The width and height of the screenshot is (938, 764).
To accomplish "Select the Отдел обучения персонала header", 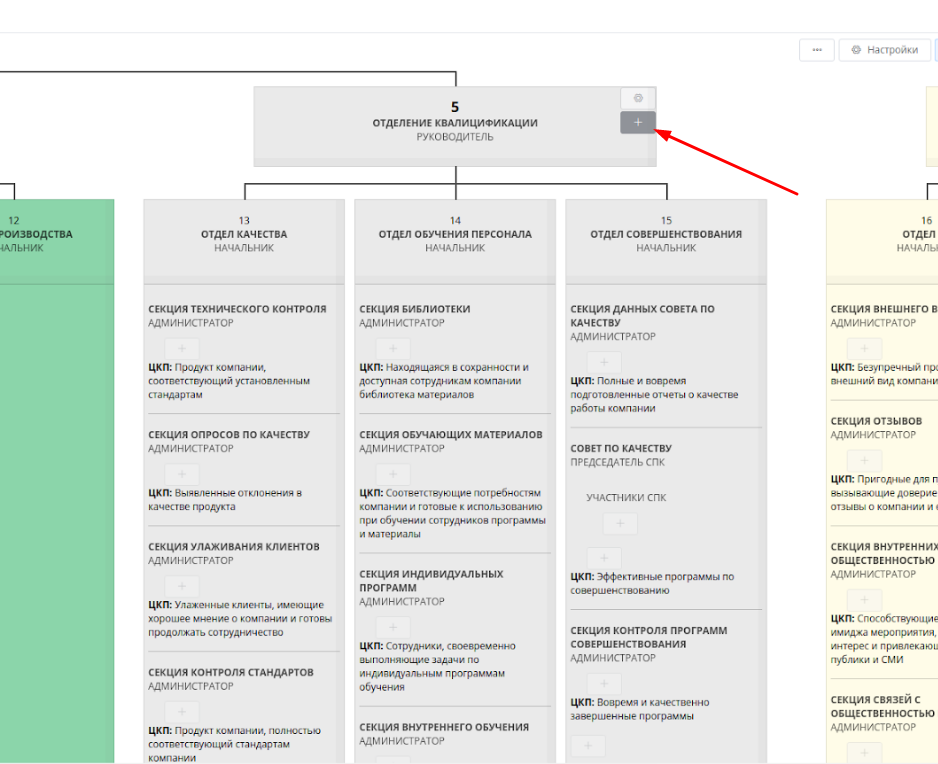I will coord(455,235).
